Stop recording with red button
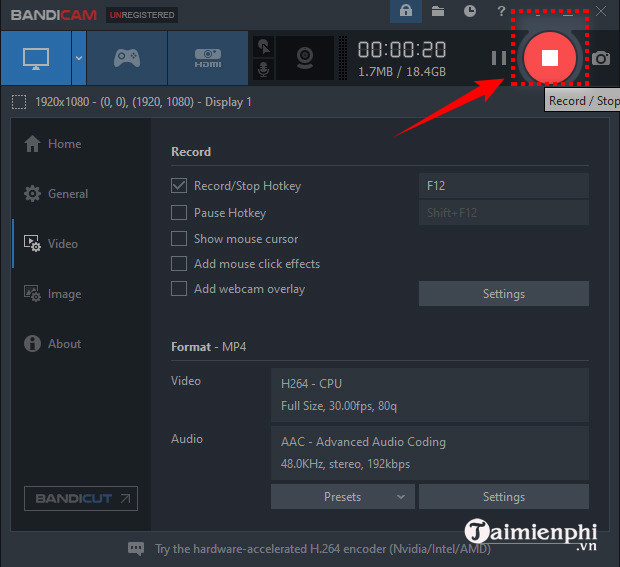Viewport: 620px width, 567px height. pyautogui.click(x=550, y=58)
